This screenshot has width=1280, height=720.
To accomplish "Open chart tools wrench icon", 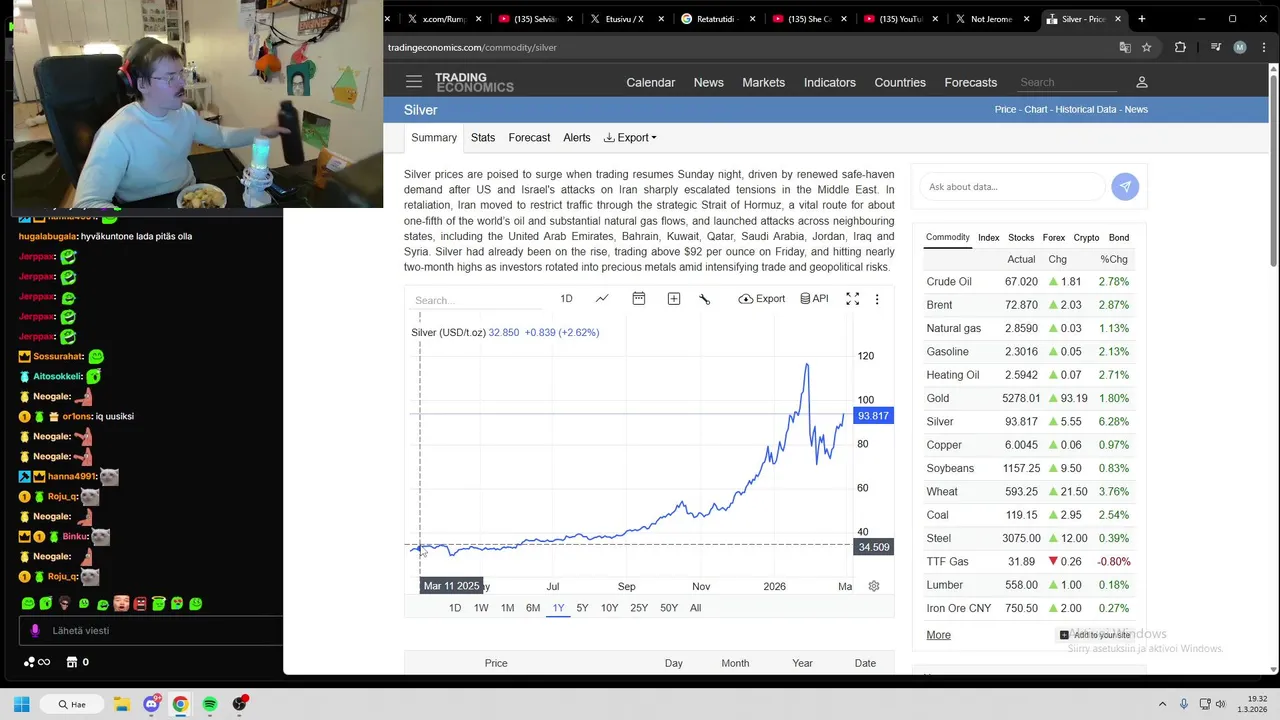I will pos(705,299).
